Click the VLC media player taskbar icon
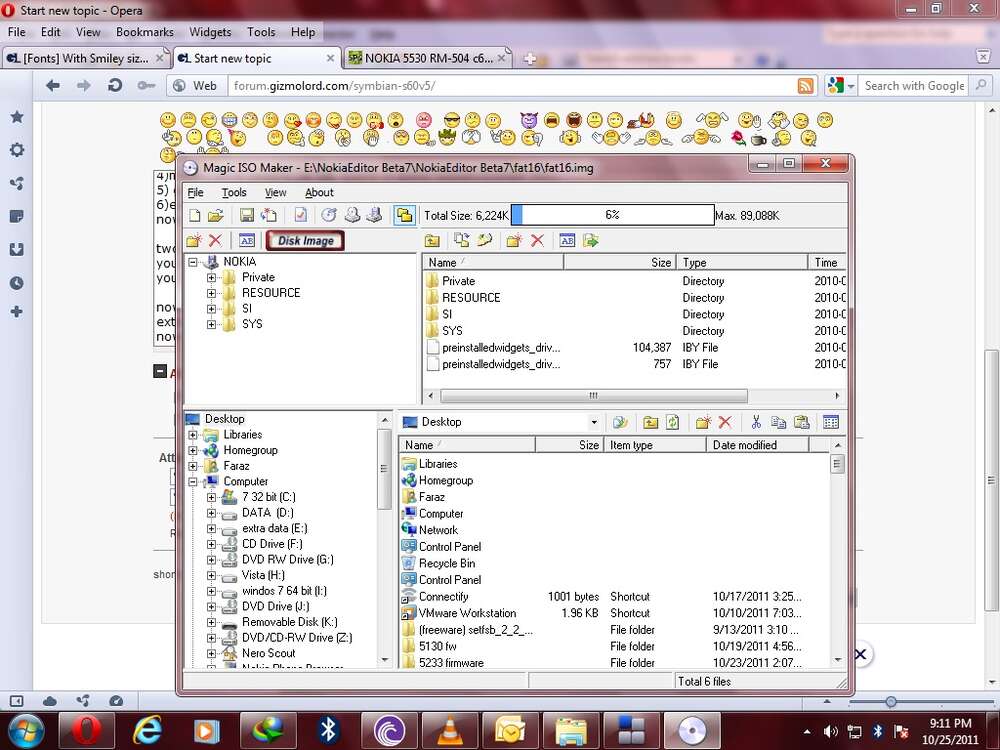The image size is (1000, 750). tap(450, 730)
